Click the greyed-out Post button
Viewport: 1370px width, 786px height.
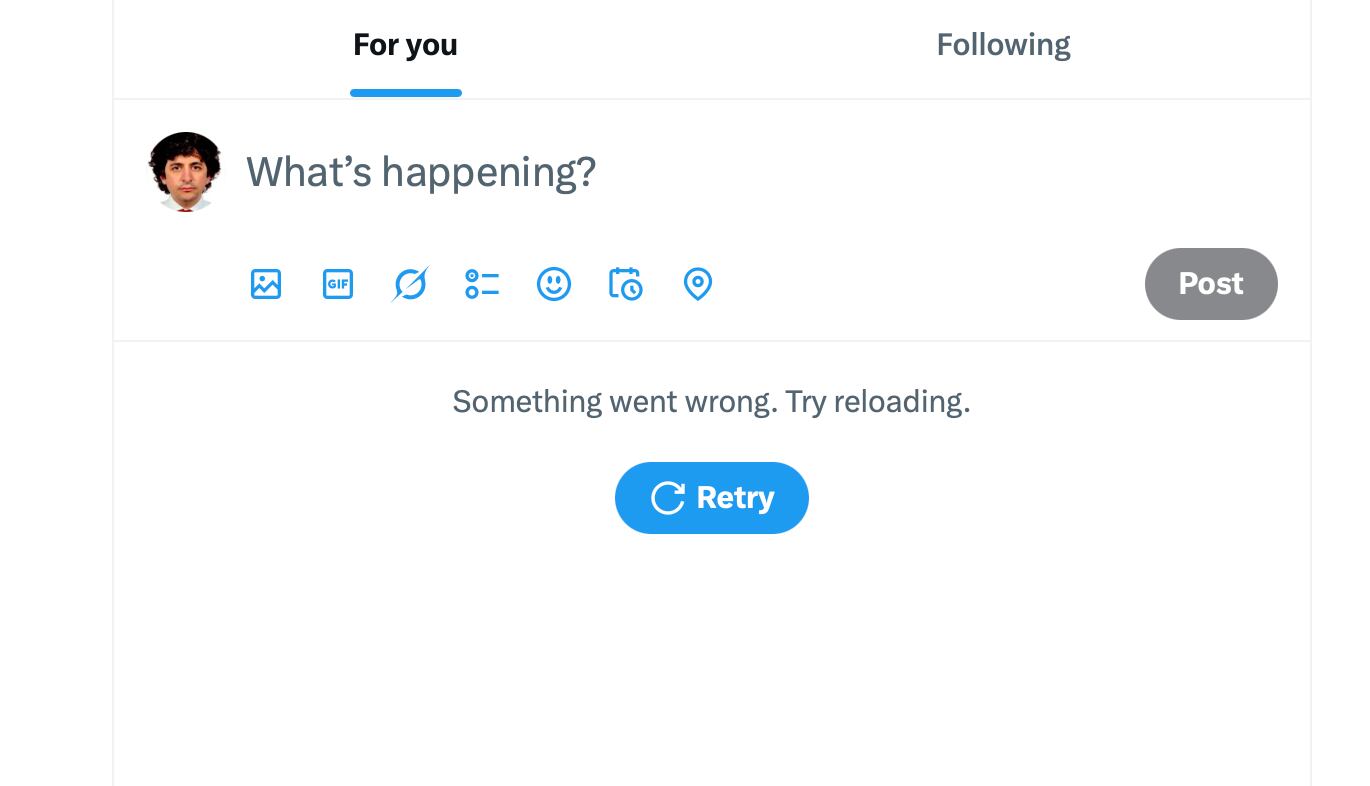pos(1211,284)
